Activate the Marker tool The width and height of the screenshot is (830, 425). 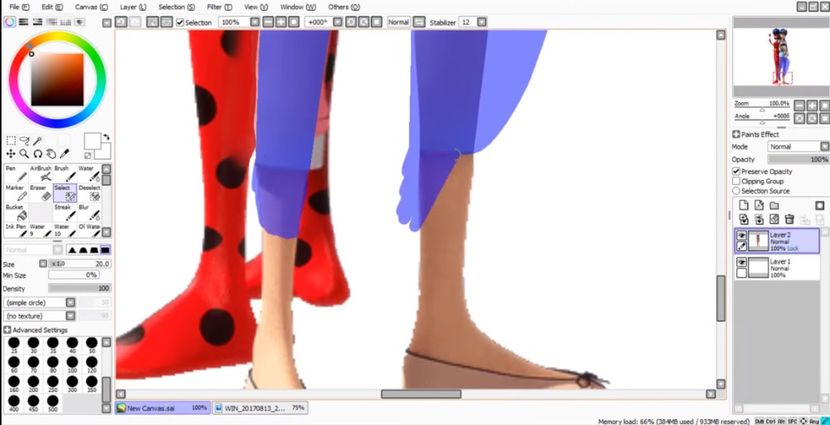(x=15, y=193)
